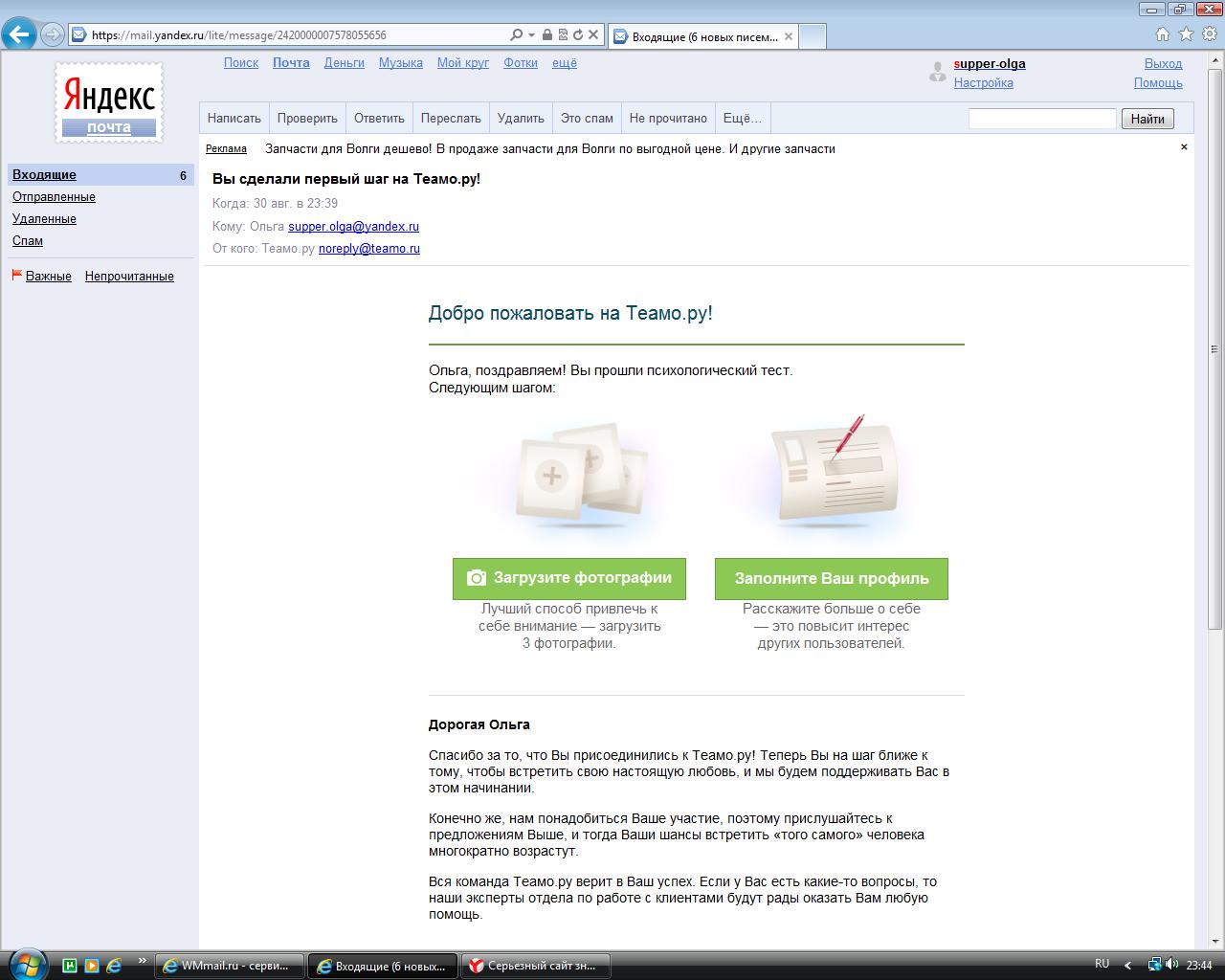The width and height of the screenshot is (1225, 980).
Task: Open the Отправленные sent folder
Action: (54, 197)
